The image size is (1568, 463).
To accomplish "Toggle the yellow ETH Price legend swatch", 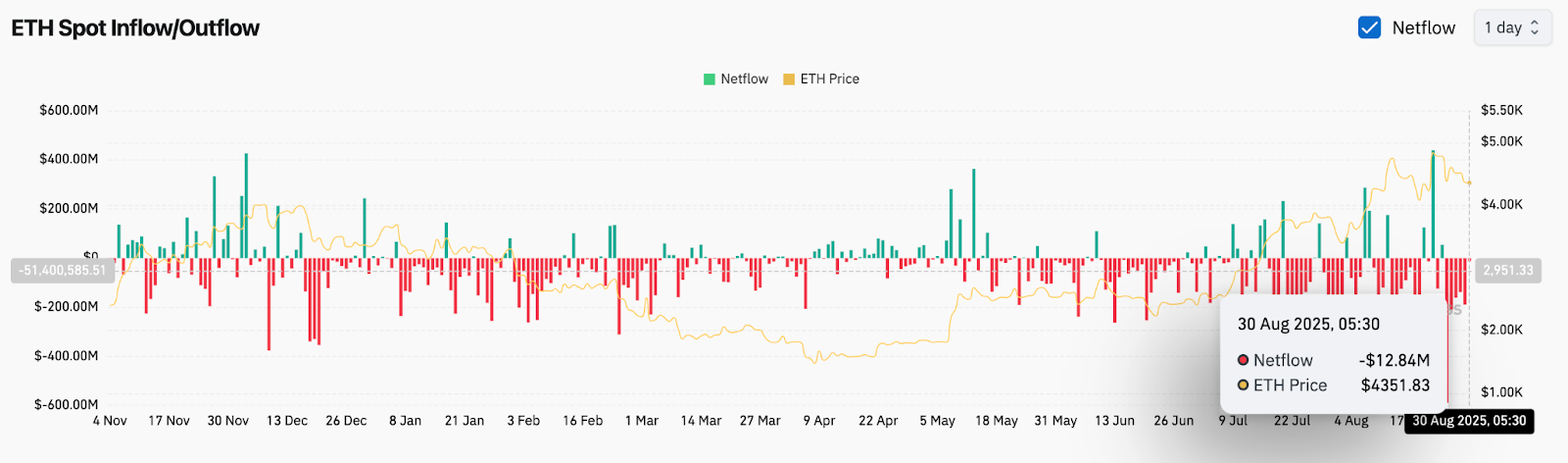I will point(789,79).
